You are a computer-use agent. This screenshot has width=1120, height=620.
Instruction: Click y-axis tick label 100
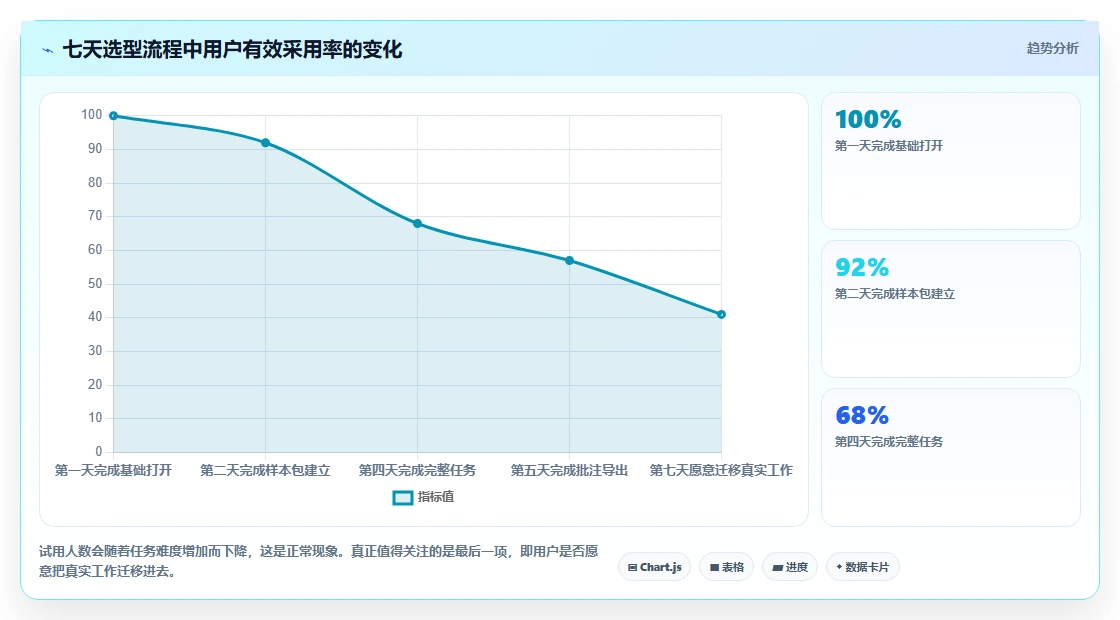tap(92, 115)
